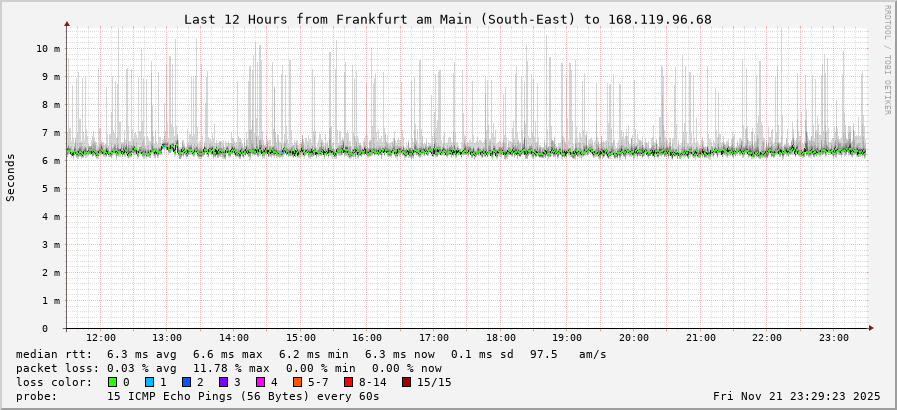Click the magenta loss color 4 swatch
Image resolution: width=897 pixels, height=410 pixels.
(x=261, y=382)
